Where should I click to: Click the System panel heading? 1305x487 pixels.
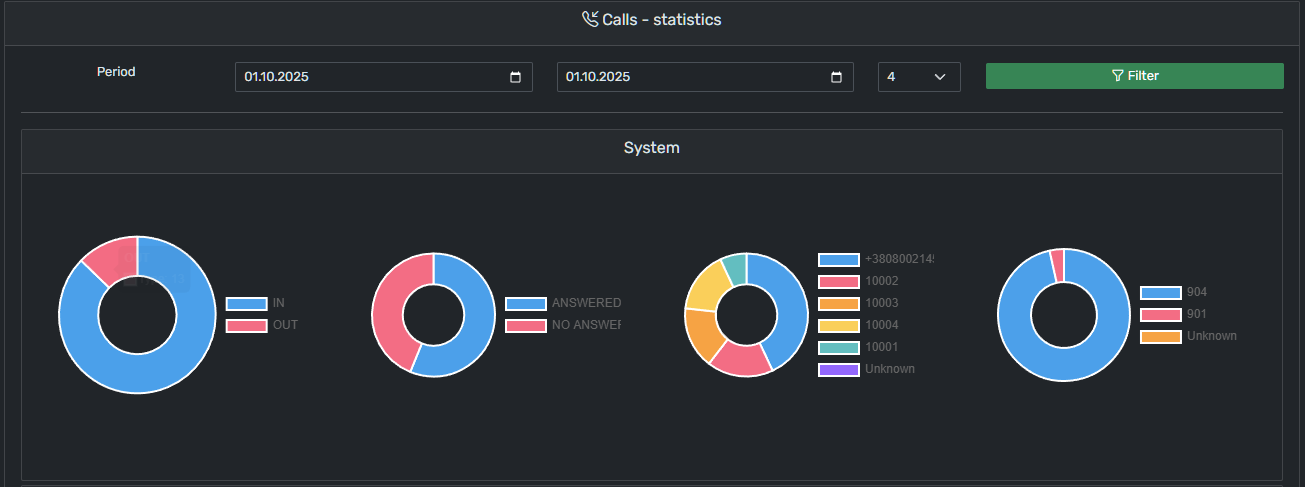(x=652, y=148)
